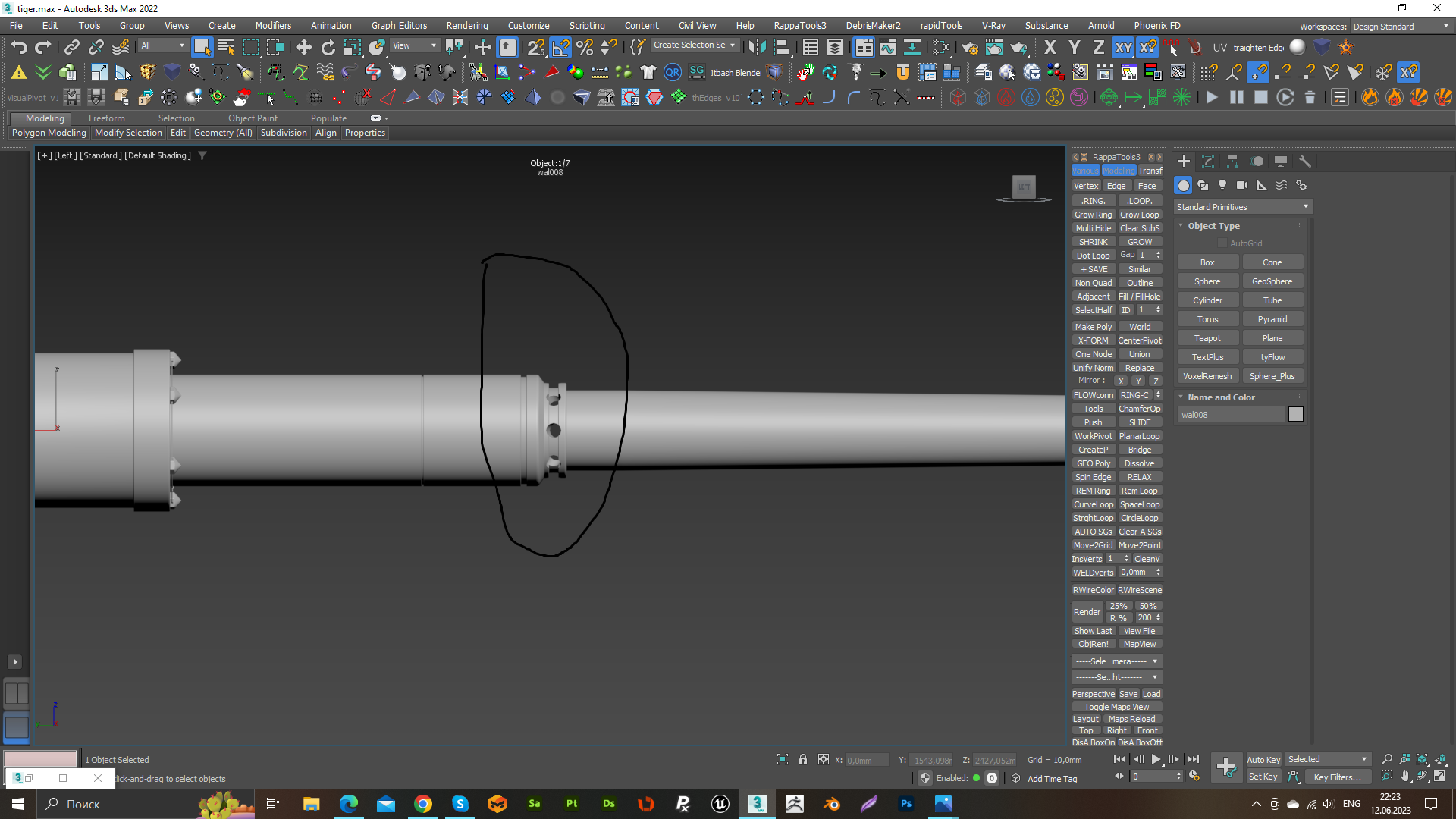This screenshot has width=1456, height=819.
Task: Open the object color swatch
Action: (x=1295, y=414)
